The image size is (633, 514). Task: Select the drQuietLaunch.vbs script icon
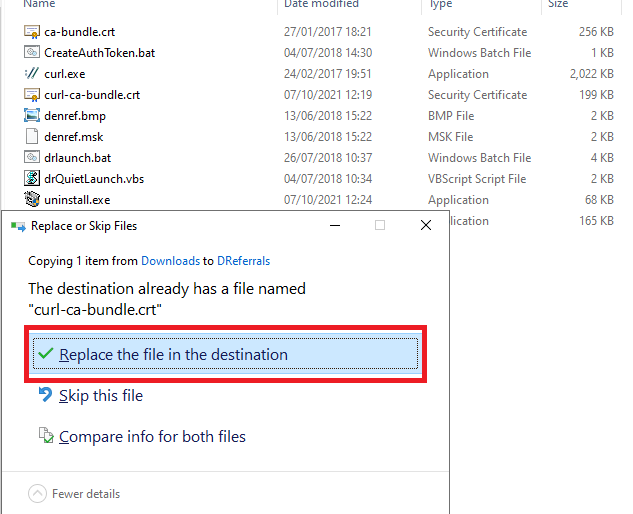click(x=32, y=179)
